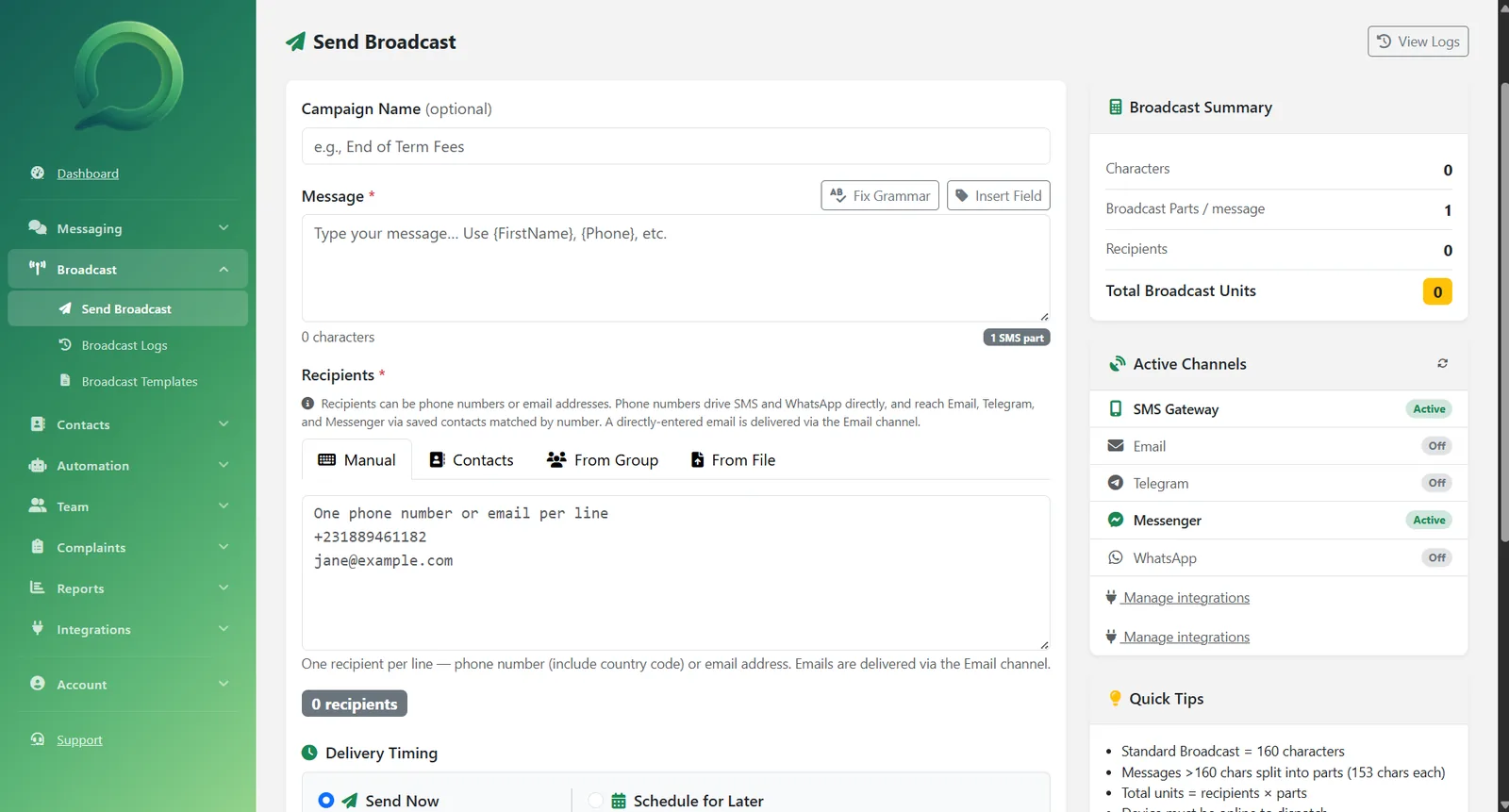
Task: Click the WhatsApp channel icon
Action: [x=1116, y=557]
